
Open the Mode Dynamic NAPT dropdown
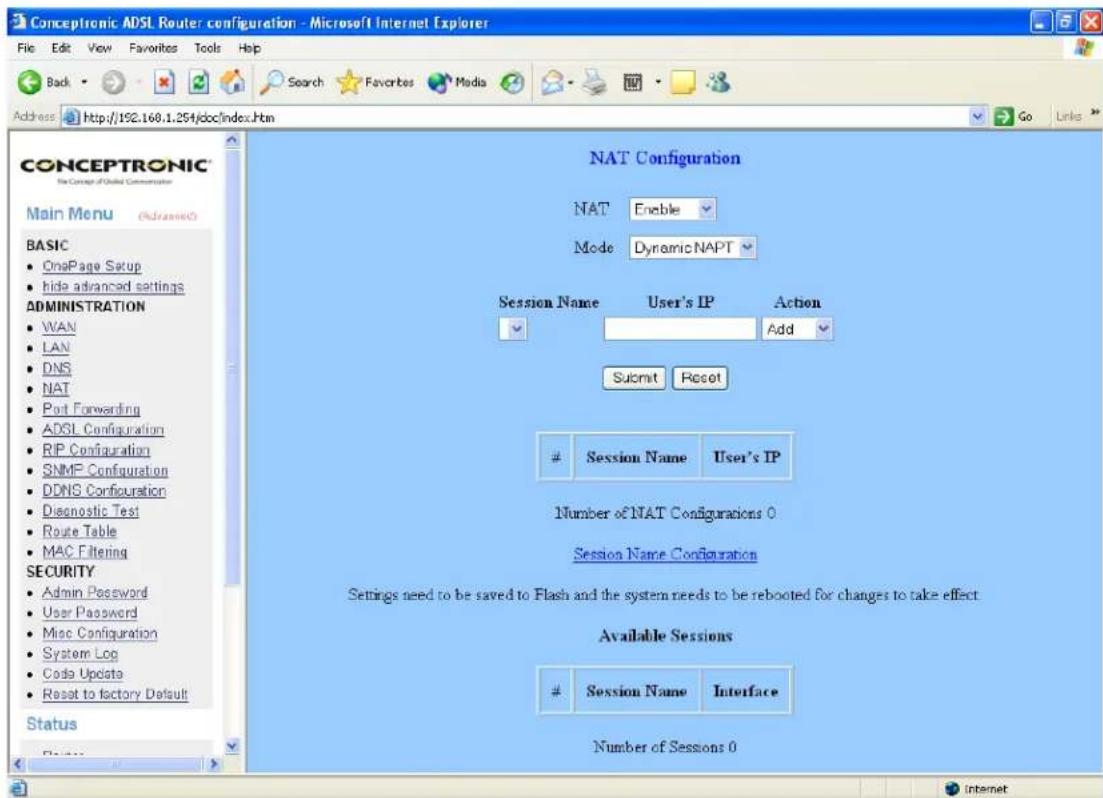(747, 248)
